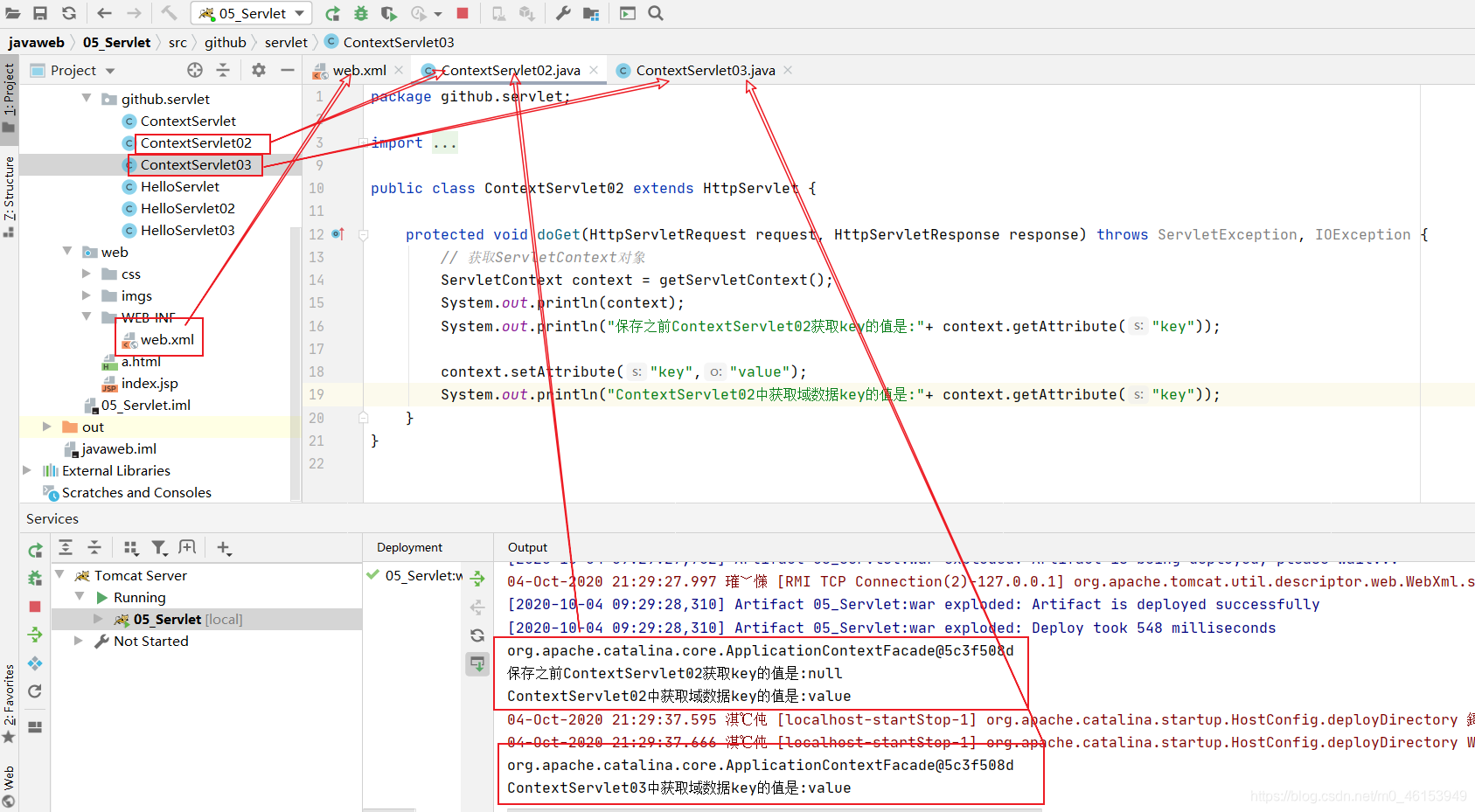Screen dimensions: 1475x812
Task: Click 05_Servlet breadcrumb
Action: 116,42
